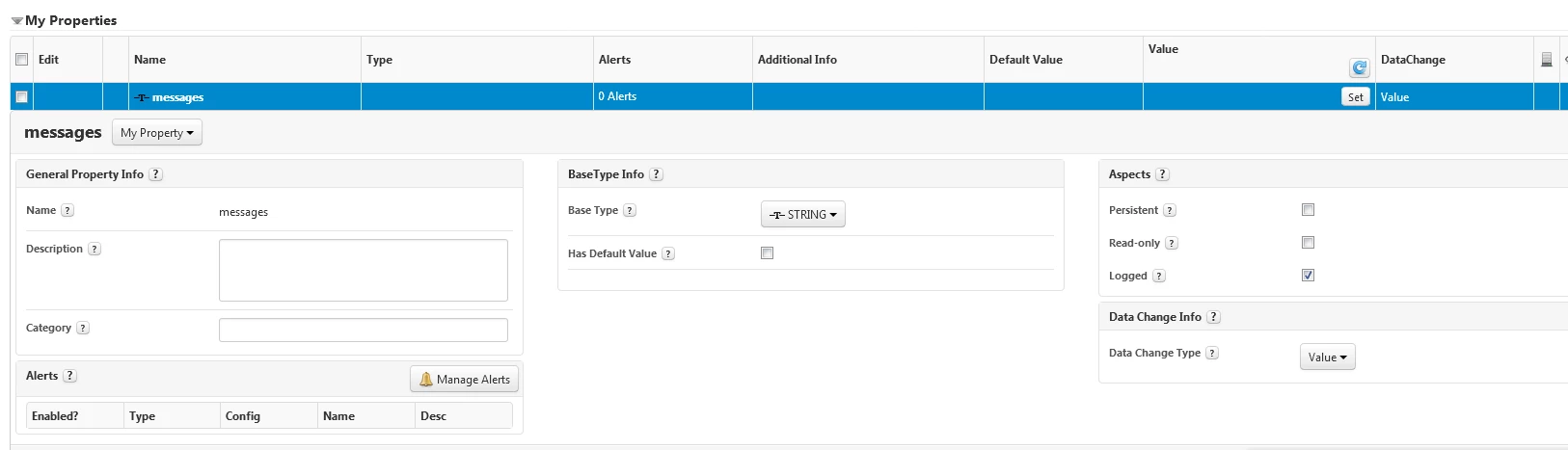Collapse the My Properties section triangle

16,20
